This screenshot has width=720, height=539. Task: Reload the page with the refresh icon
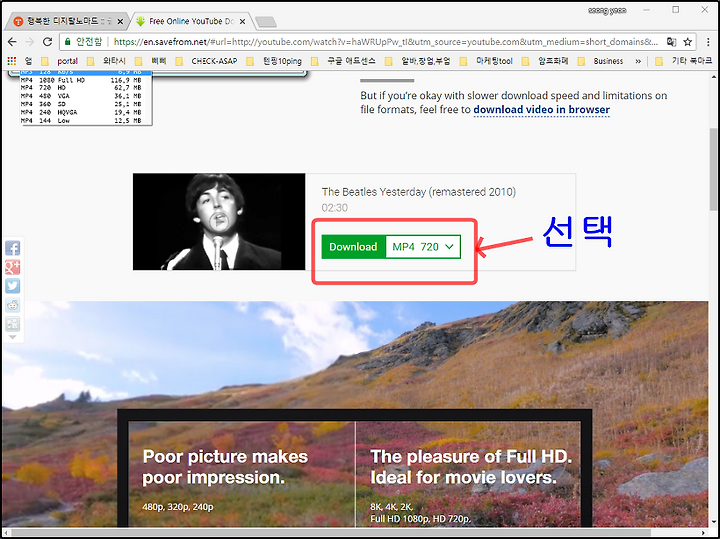pos(47,42)
